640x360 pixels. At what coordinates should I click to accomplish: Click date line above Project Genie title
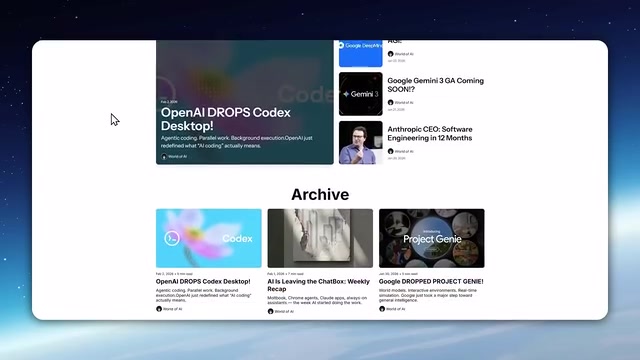pyautogui.click(x=398, y=274)
